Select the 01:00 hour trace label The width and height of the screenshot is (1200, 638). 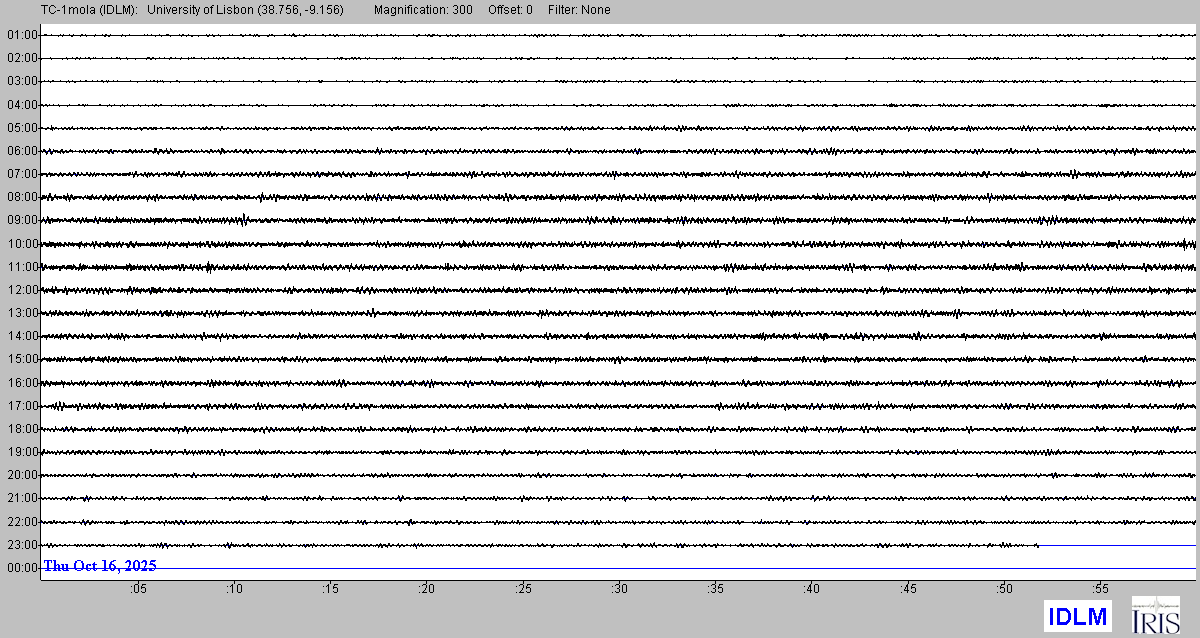tap(22, 35)
